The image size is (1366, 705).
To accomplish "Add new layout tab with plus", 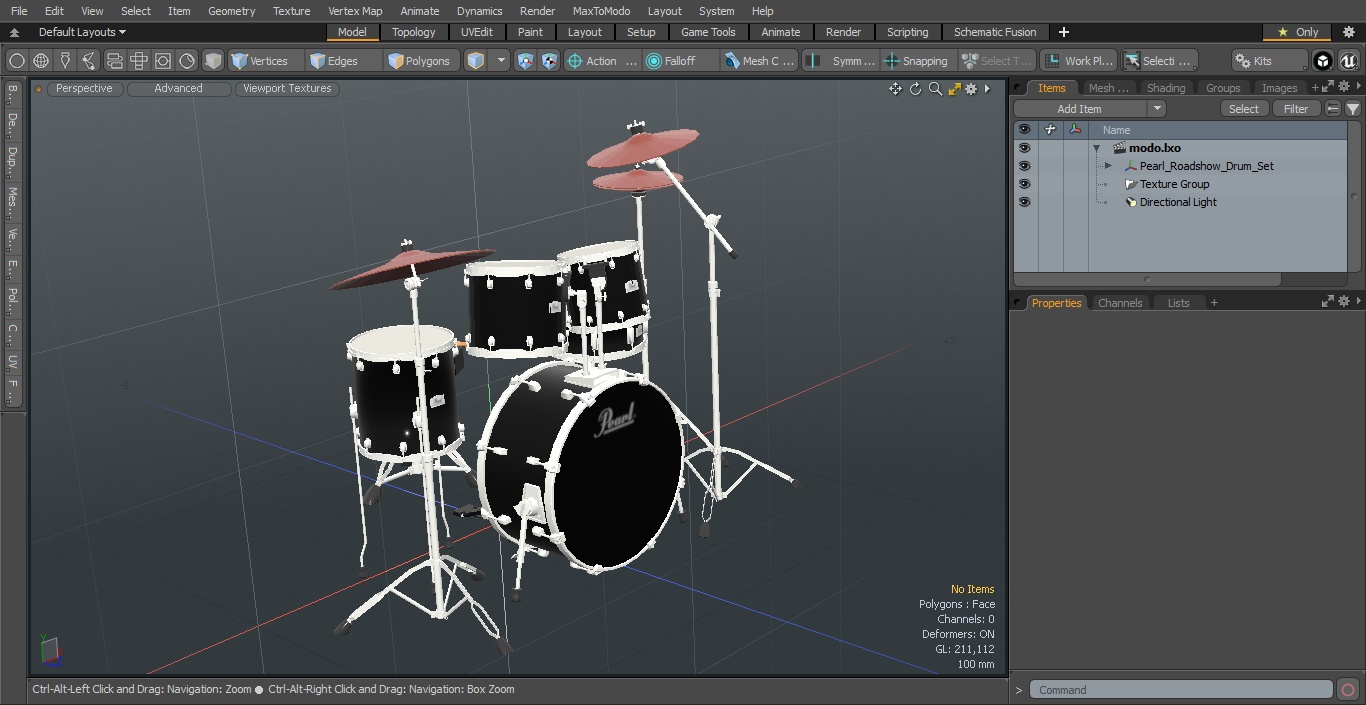I will (1063, 32).
